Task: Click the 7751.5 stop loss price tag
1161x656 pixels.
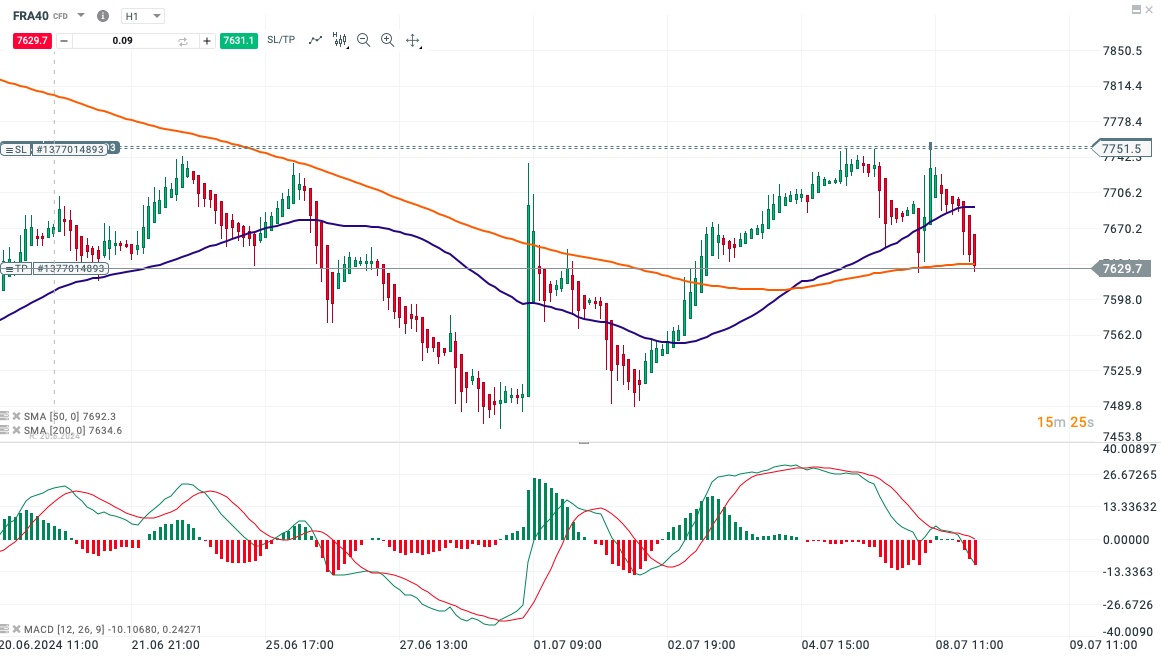Action: 1122,149
